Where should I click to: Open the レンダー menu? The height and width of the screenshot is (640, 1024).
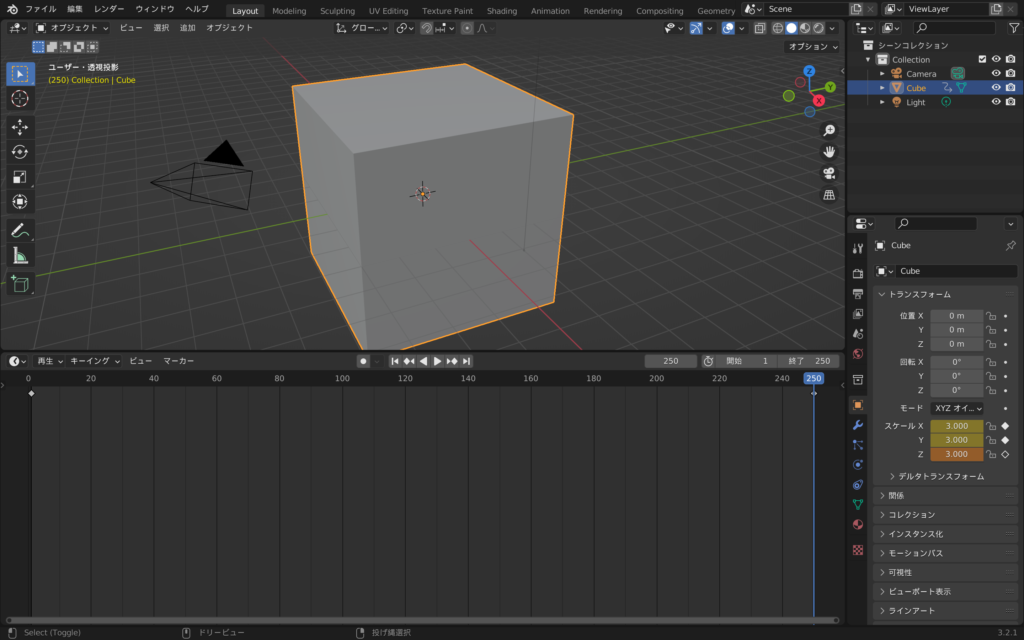109,9
